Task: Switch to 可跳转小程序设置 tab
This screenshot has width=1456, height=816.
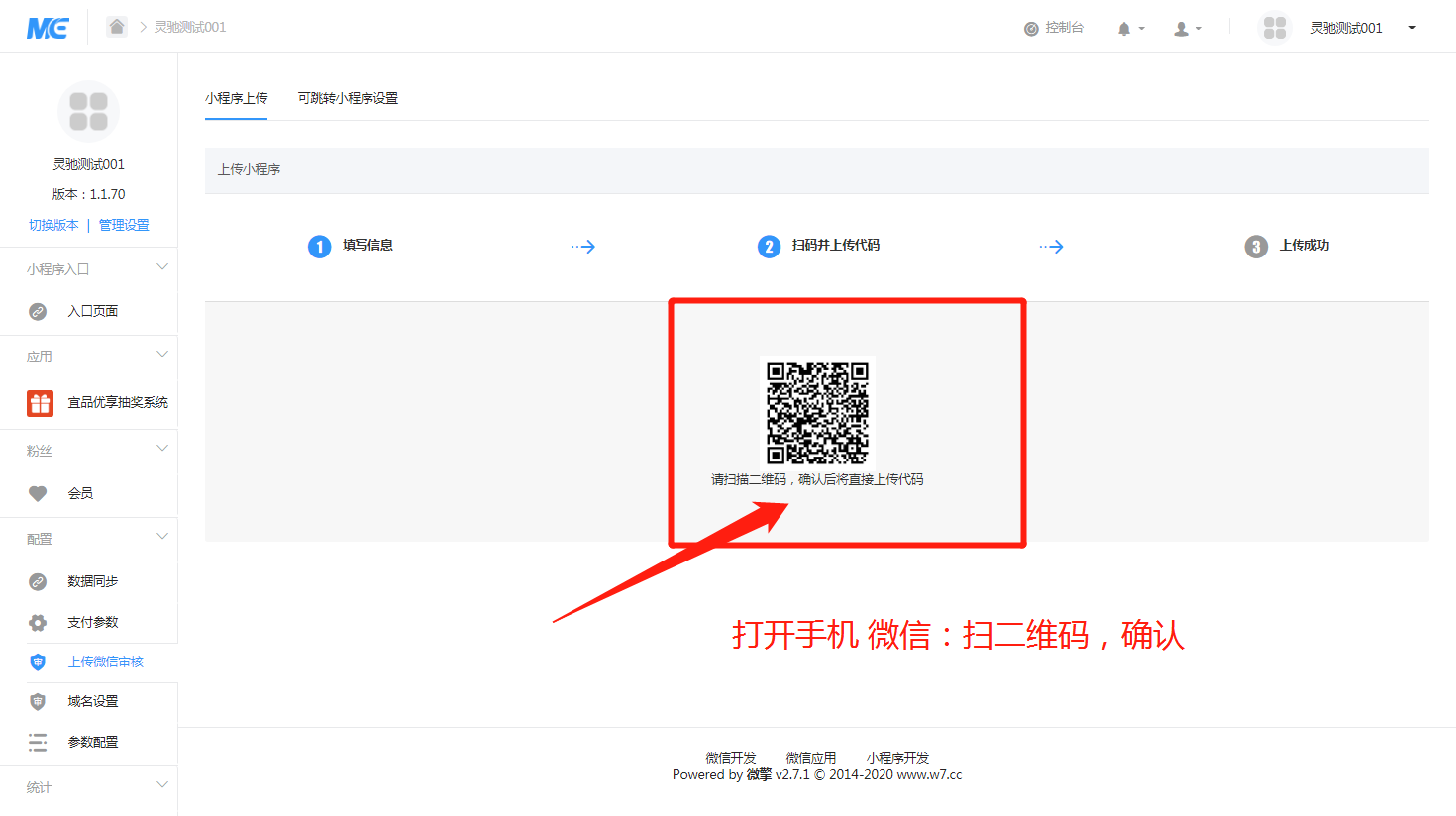Action: [x=348, y=98]
